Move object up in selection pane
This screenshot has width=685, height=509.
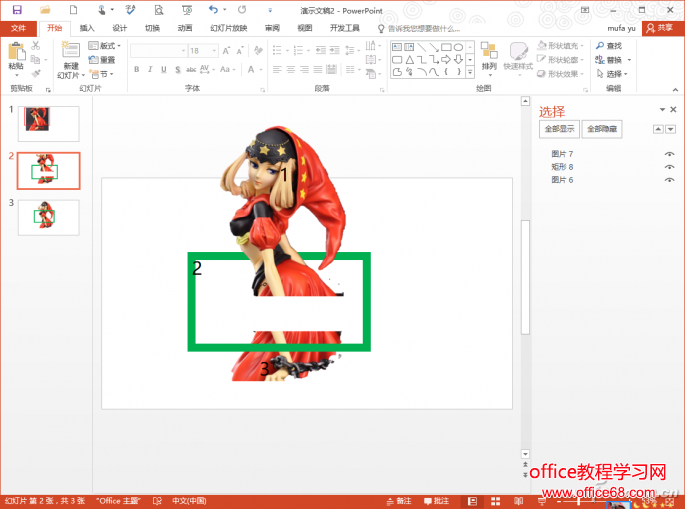658,129
